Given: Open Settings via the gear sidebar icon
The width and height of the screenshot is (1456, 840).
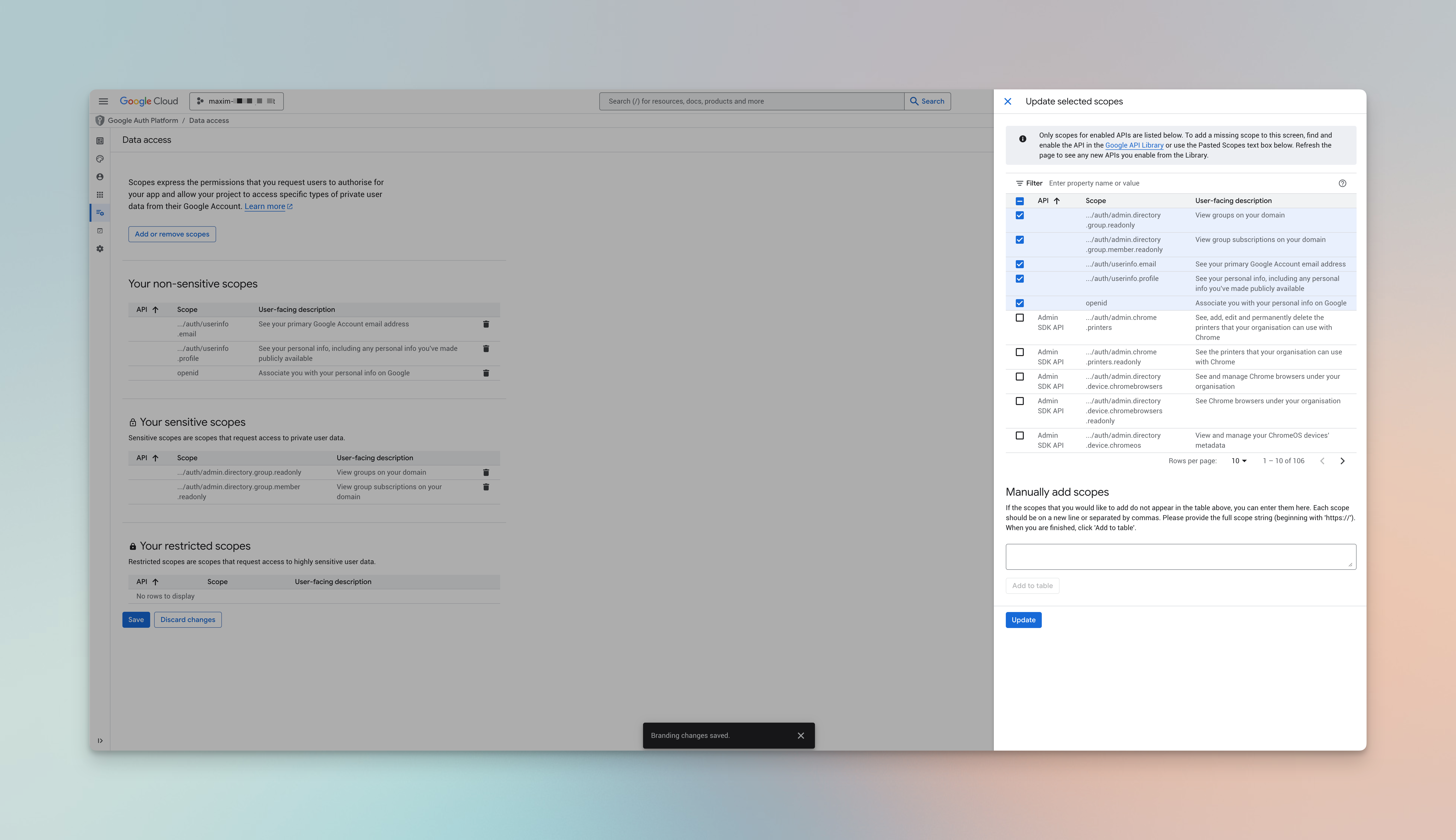Looking at the screenshot, I should [x=100, y=249].
